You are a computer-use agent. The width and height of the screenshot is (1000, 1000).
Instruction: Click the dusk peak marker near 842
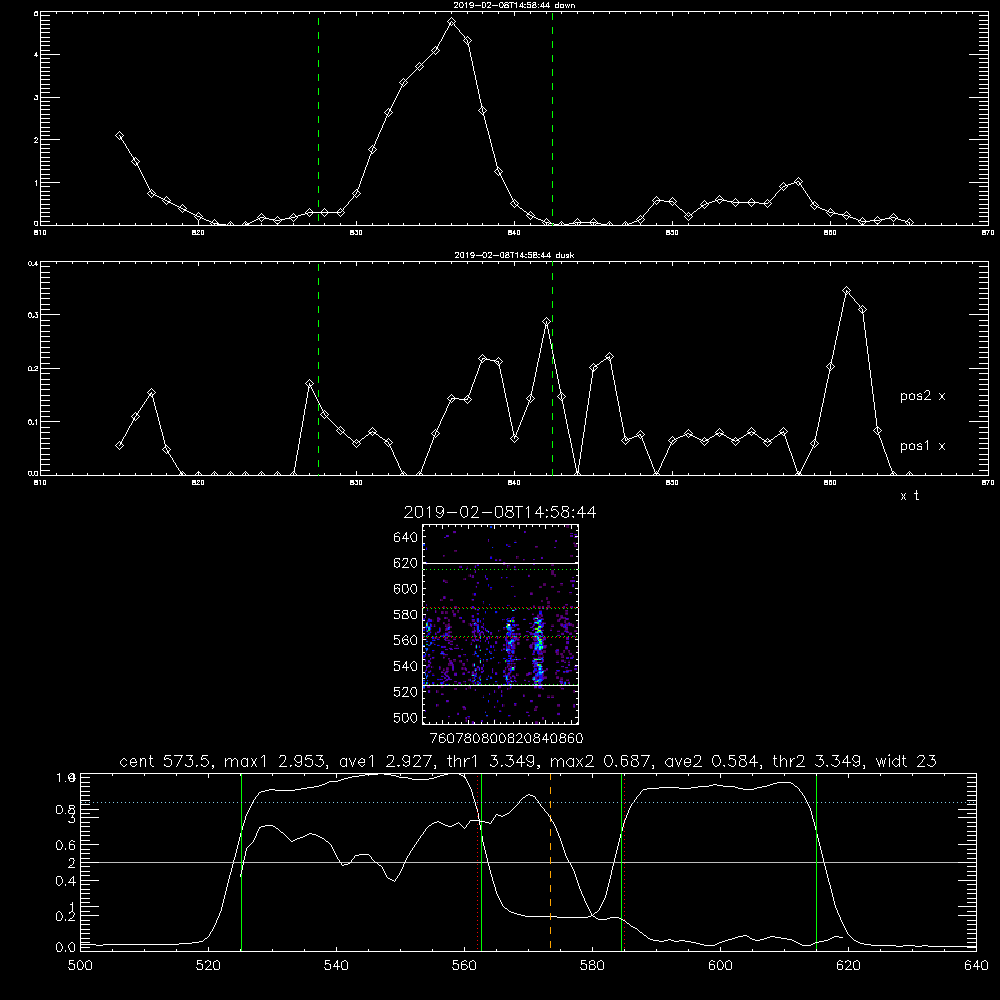pos(547,322)
